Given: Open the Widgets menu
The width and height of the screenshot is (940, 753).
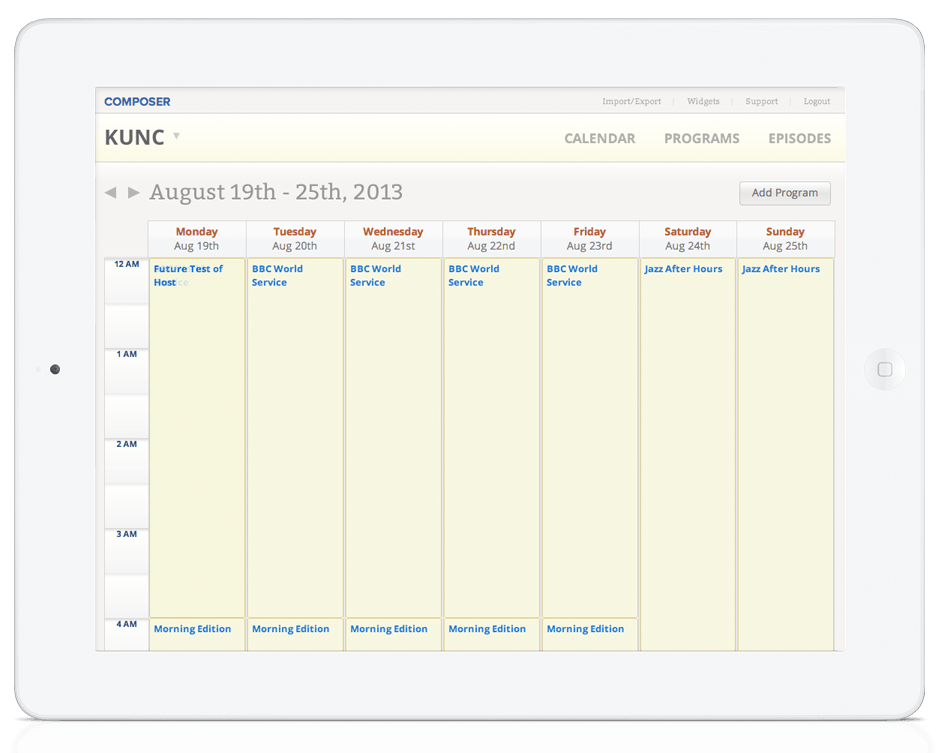Looking at the screenshot, I should point(703,101).
